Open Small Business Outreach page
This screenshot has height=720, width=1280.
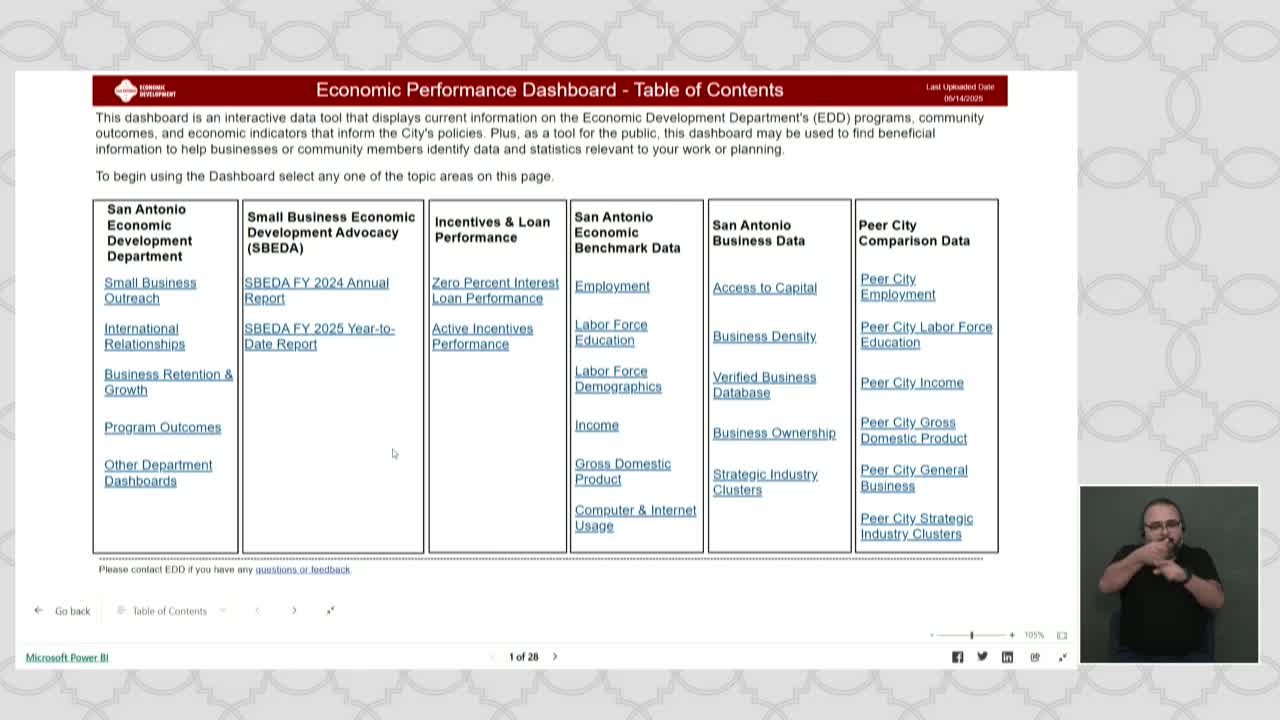(150, 290)
